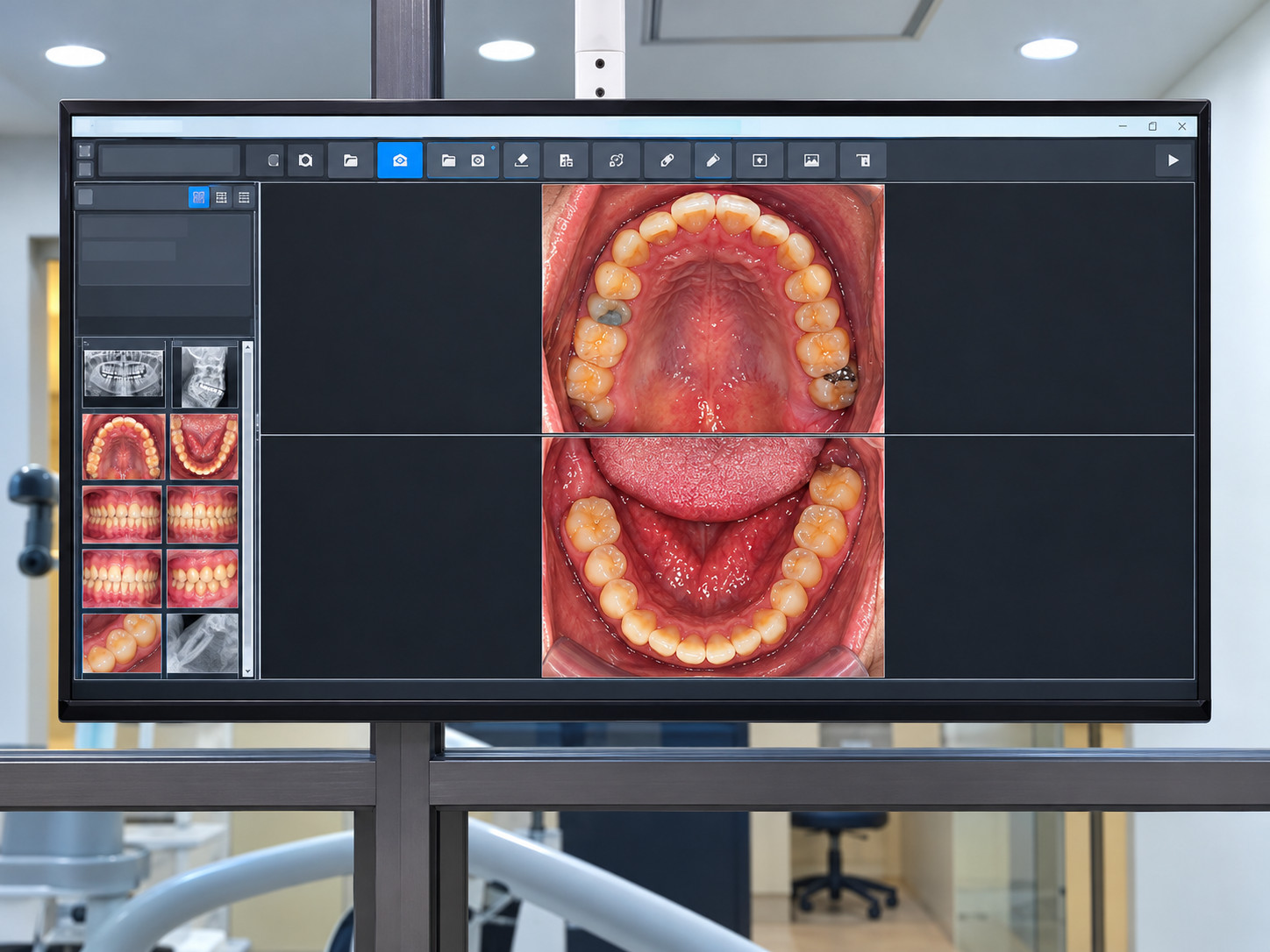Image resolution: width=1270 pixels, height=952 pixels.
Task: Click the picture/image icon in the toolbar
Action: (811, 160)
